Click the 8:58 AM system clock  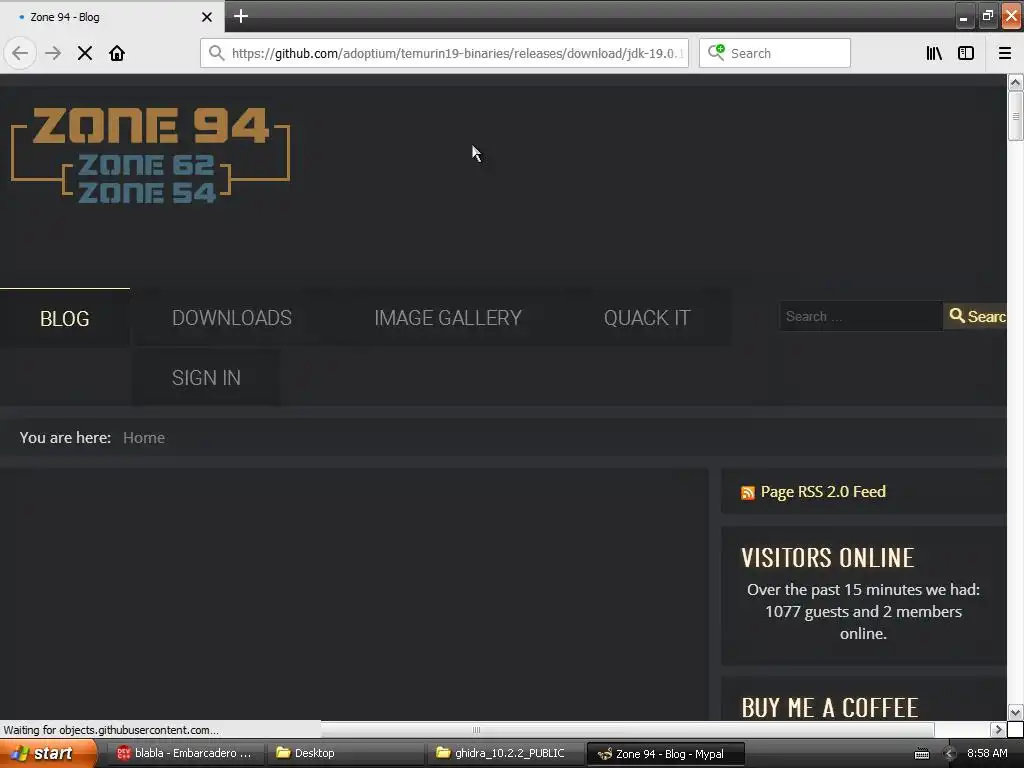coord(987,753)
